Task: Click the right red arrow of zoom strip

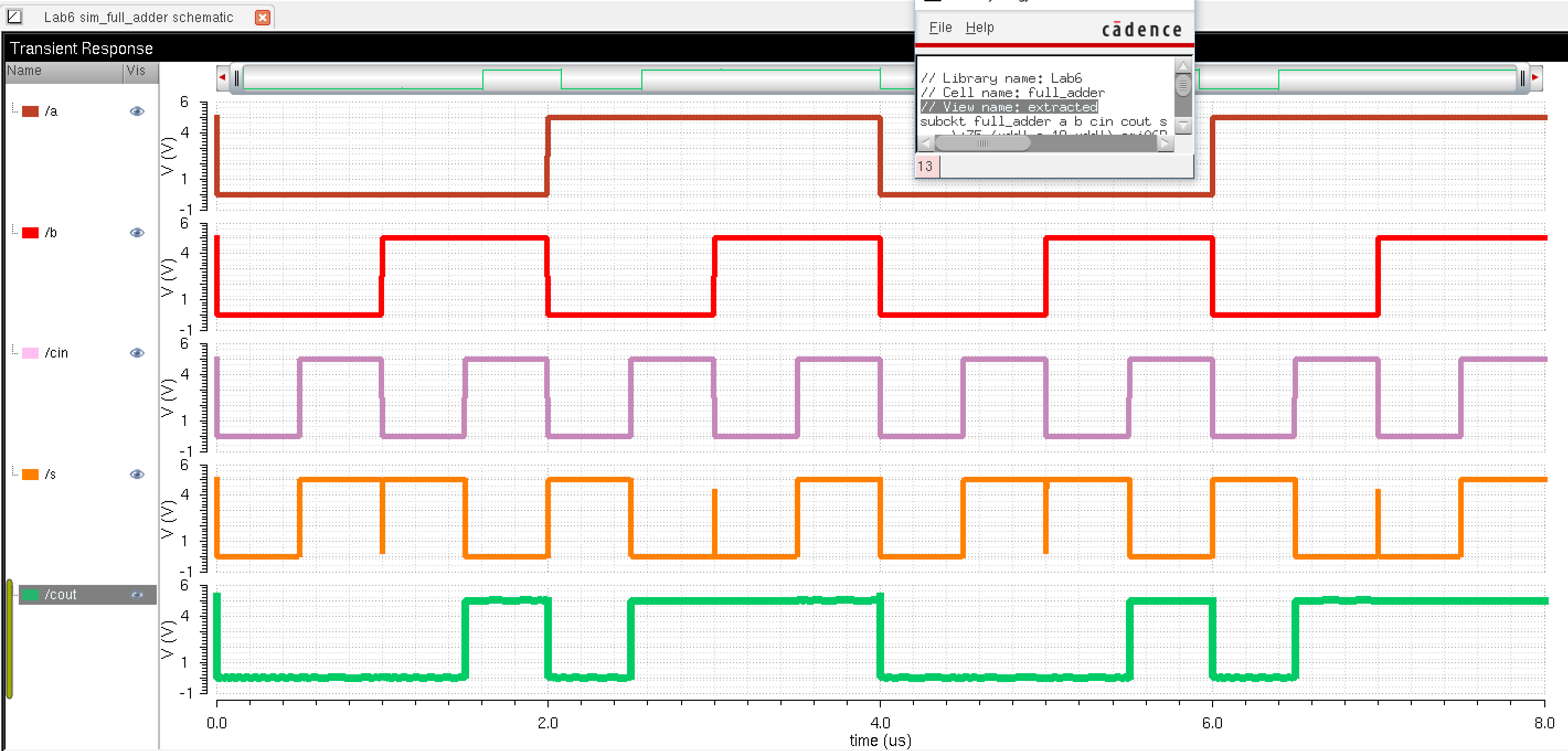Action: click(1534, 77)
